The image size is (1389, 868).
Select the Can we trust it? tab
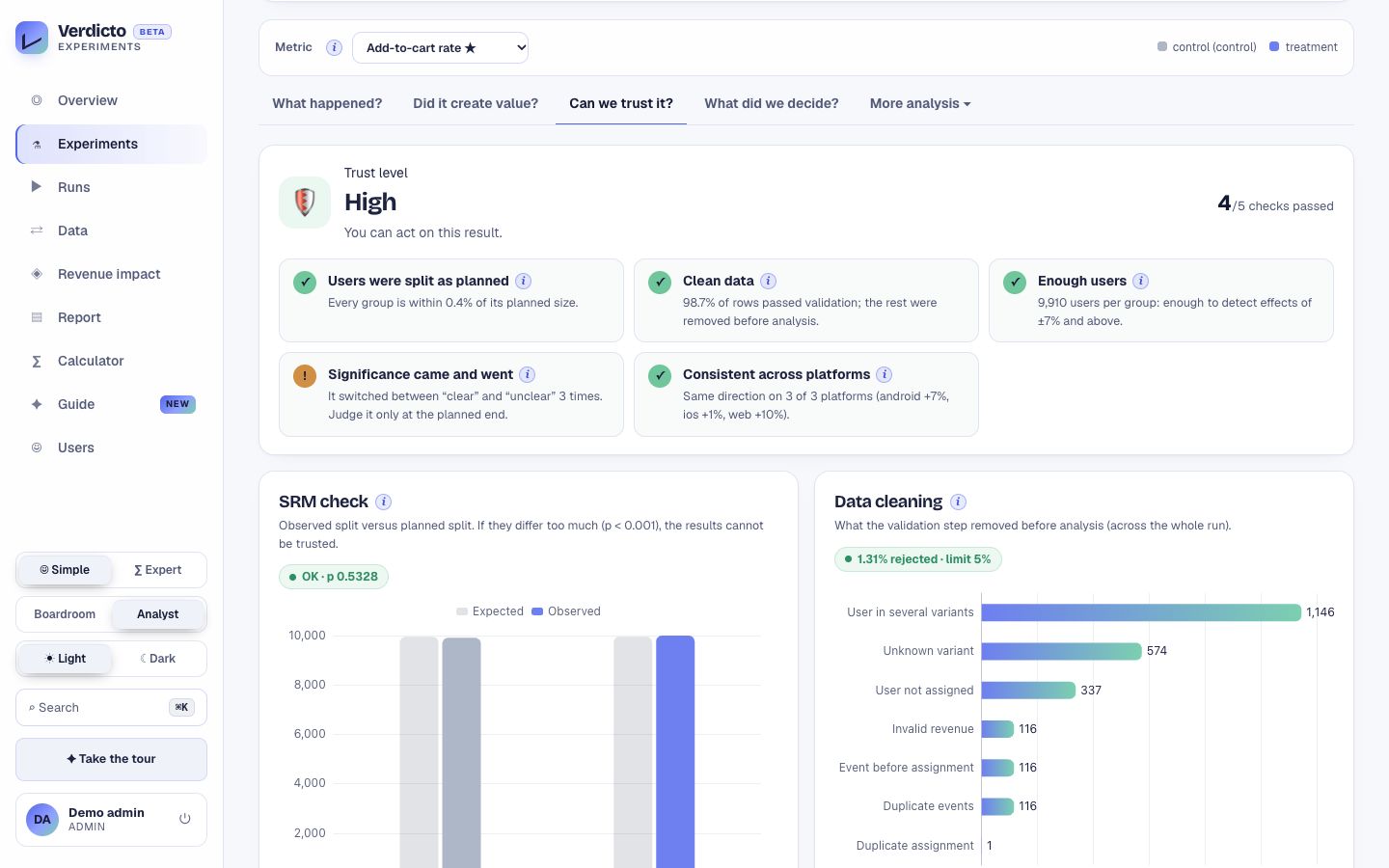point(621,103)
